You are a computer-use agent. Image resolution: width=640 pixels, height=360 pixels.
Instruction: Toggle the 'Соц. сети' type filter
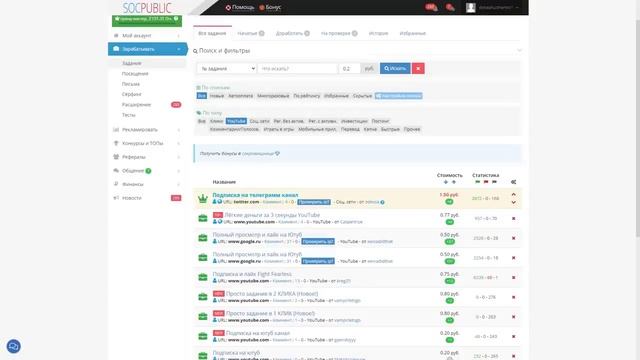(x=260, y=121)
